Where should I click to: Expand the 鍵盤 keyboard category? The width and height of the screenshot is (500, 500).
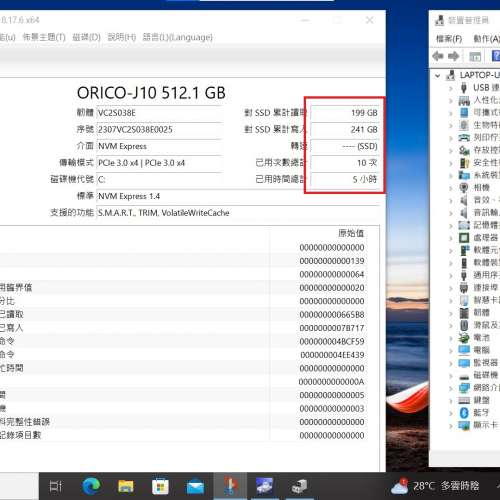[451, 401]
